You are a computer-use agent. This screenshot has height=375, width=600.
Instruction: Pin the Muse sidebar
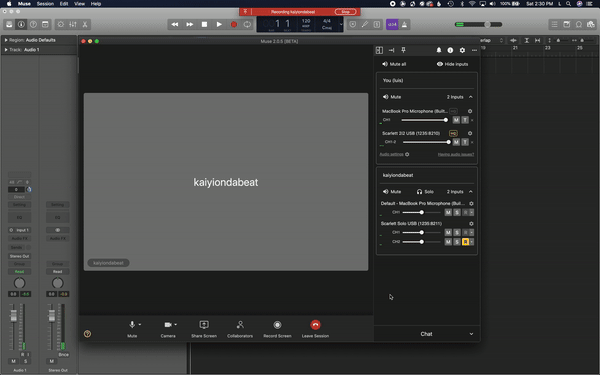pyautogui.click(x=403, y=50)
